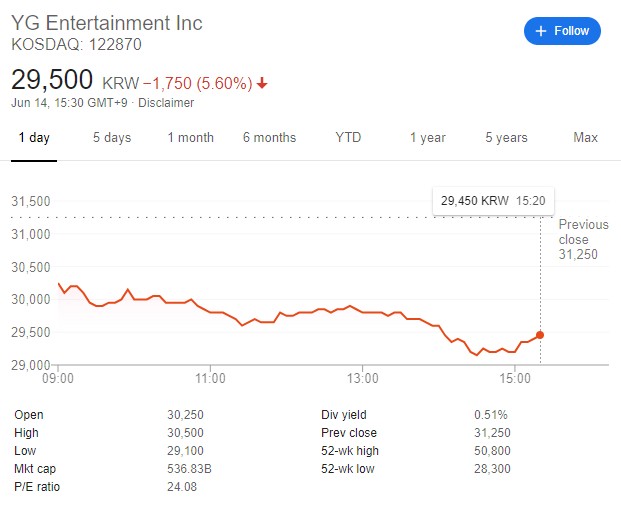
Task: Click the 15:00 time axis label
Action: click(x=515, y=378)
